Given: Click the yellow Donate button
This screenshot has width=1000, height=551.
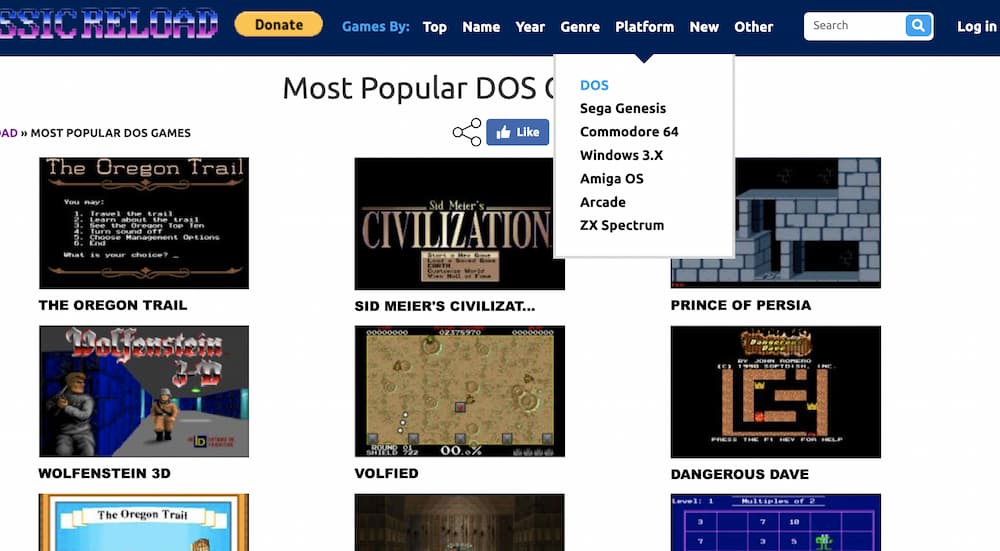Looking at the screenshot, I should (279, 25).
